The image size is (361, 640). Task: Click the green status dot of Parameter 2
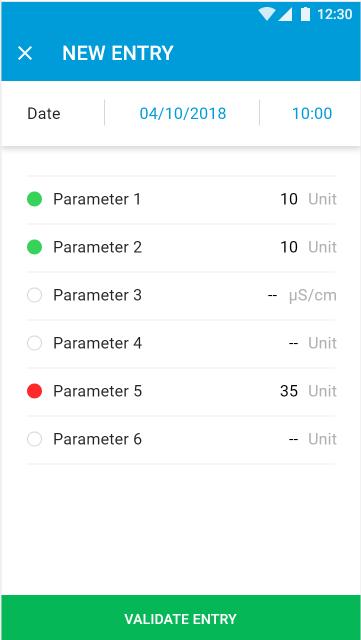34,247
